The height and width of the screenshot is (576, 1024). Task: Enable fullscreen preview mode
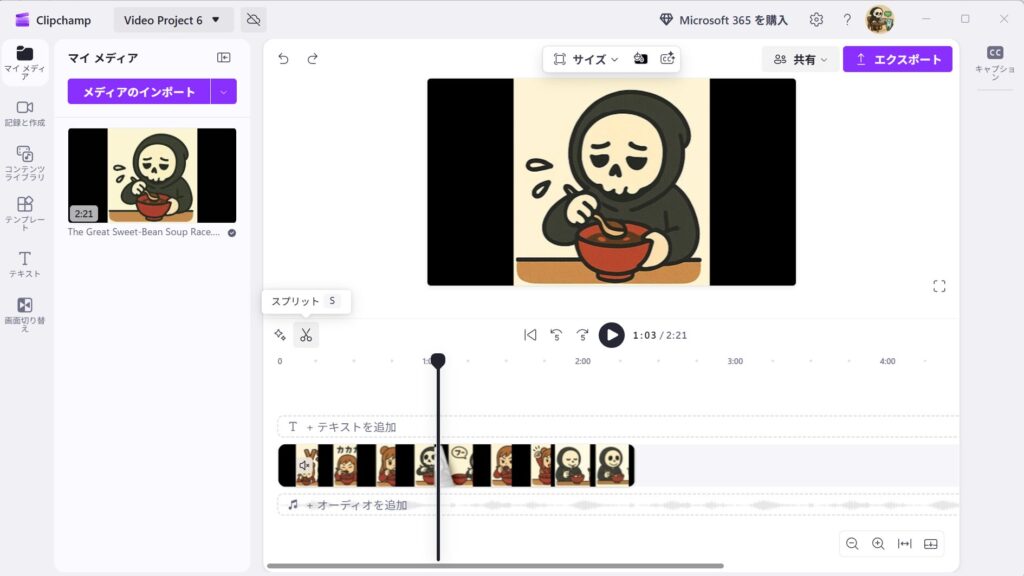click(x=939, y=285)
